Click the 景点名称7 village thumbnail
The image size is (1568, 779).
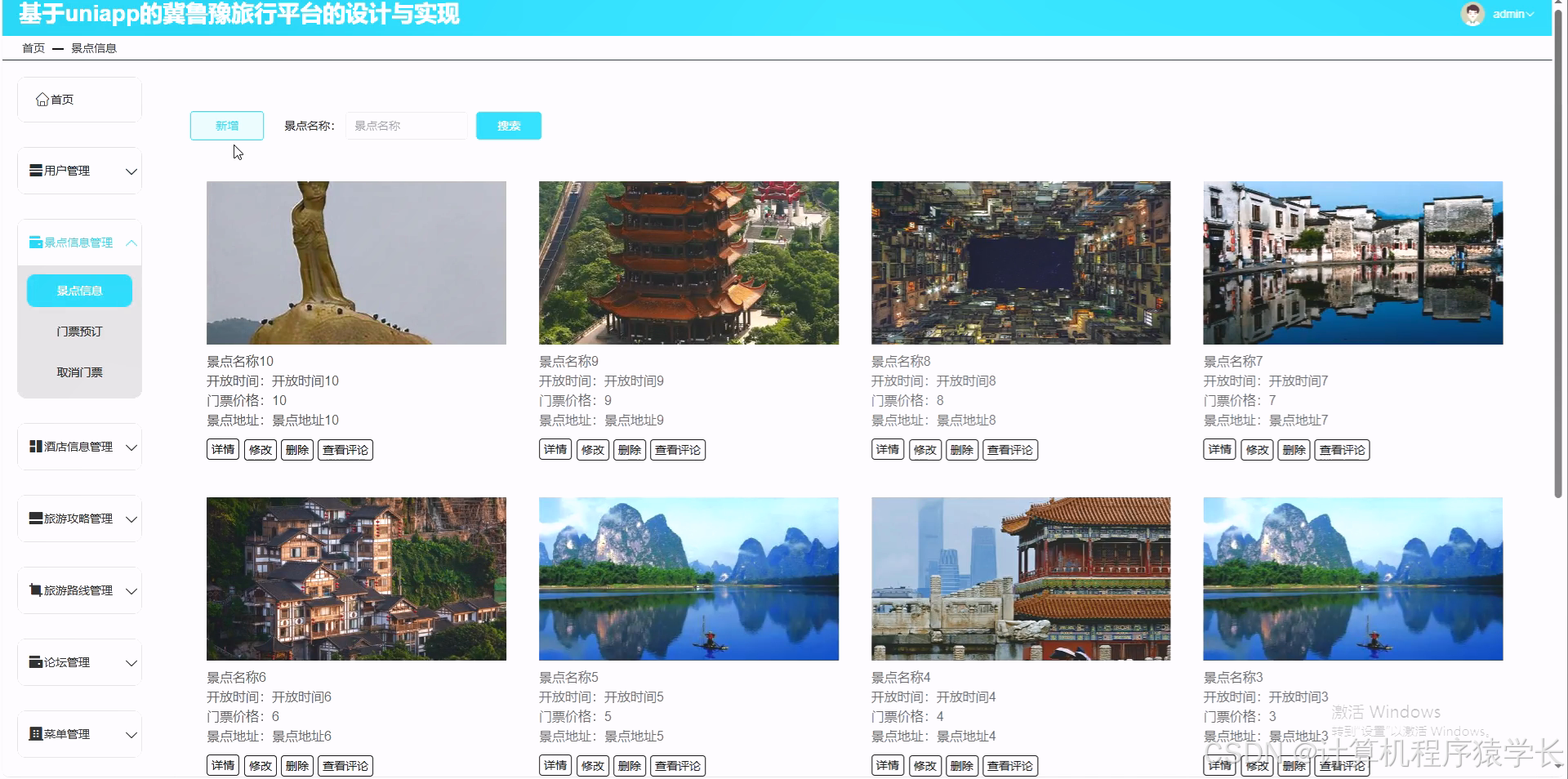[x=1352, y=263]
